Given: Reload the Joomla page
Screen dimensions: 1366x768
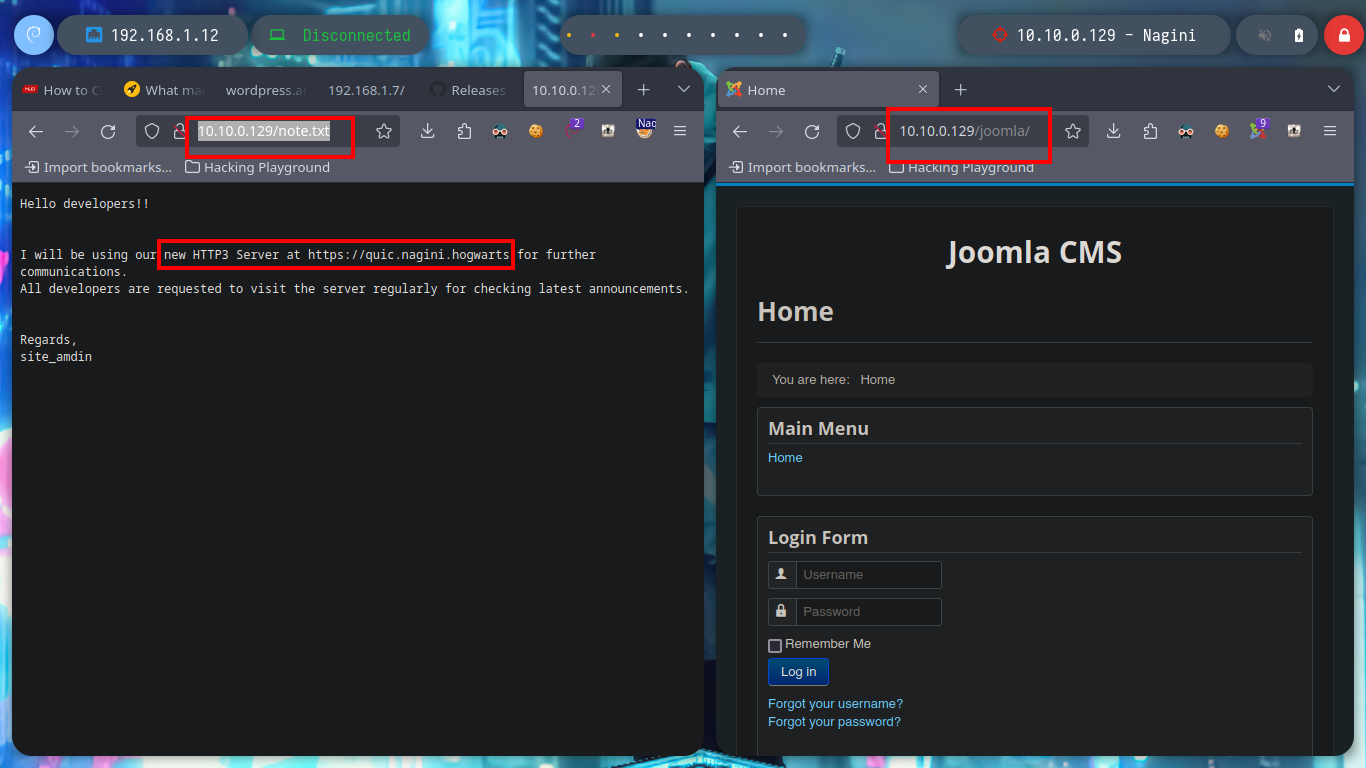Looking at the screenshot, I should 812,131.
